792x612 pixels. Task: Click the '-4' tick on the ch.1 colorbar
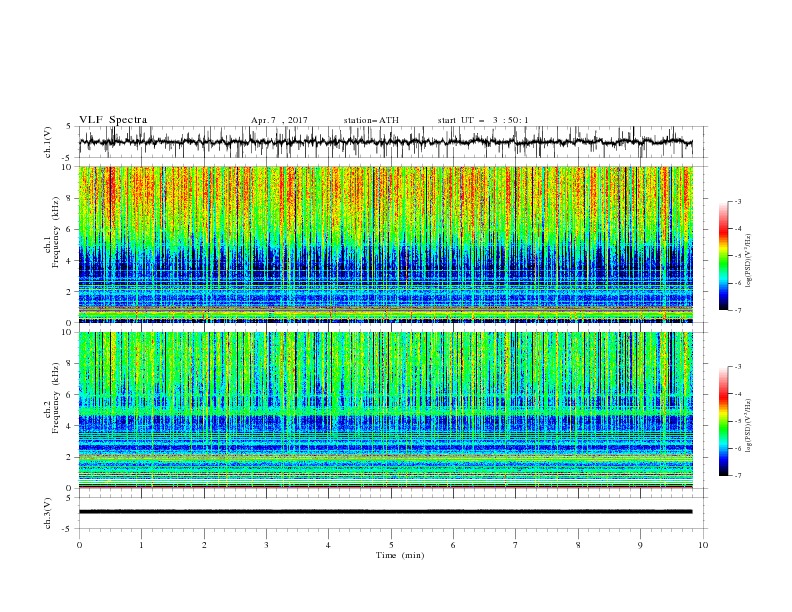(738, 229)
